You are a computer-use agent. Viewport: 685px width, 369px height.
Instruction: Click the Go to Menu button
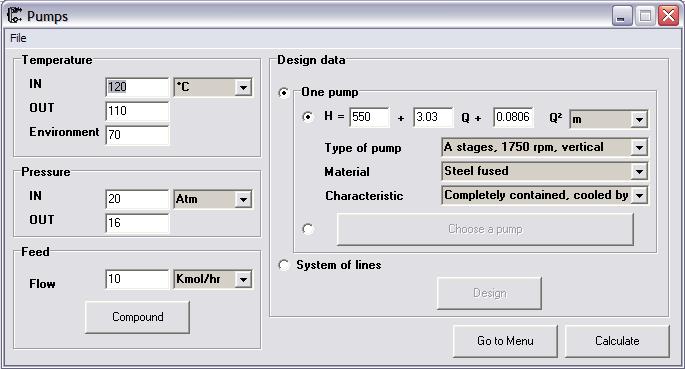point(505,341)
